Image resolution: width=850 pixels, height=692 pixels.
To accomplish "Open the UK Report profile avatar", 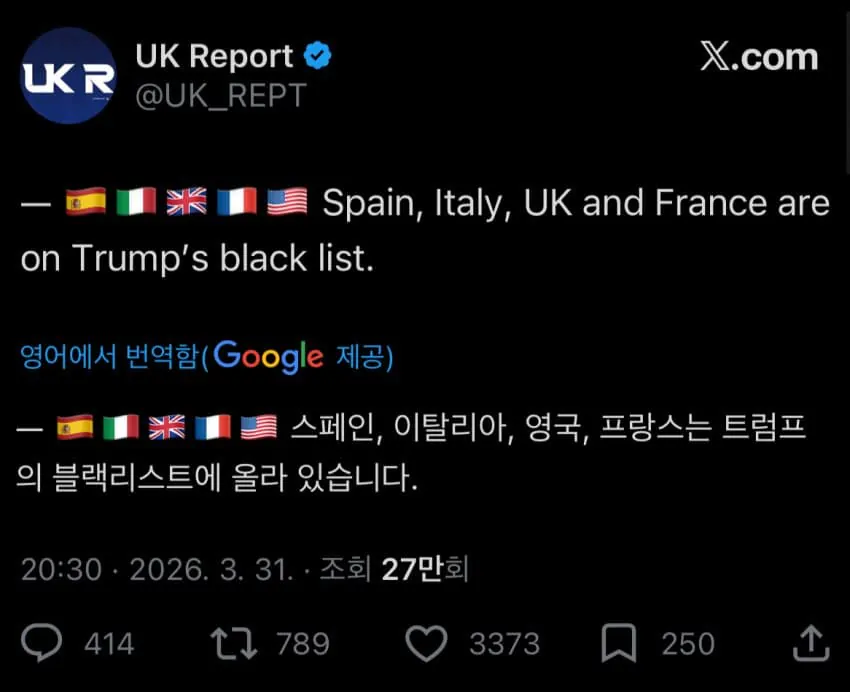I will (x=68, y=75).
